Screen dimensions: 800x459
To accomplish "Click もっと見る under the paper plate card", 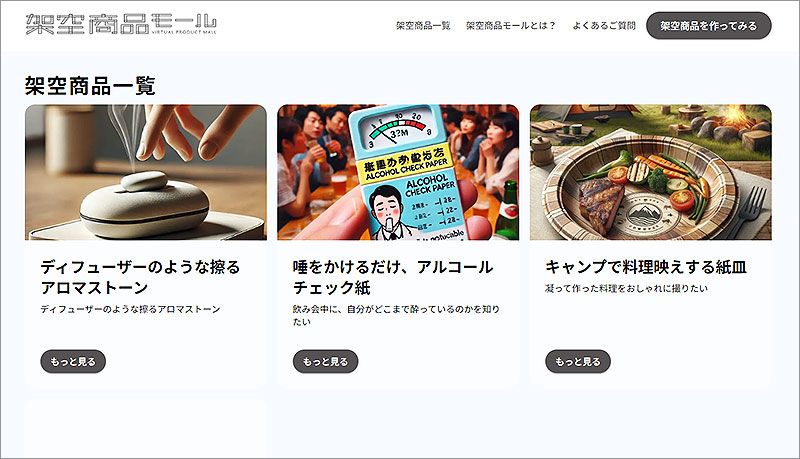I will click(578, 362).
